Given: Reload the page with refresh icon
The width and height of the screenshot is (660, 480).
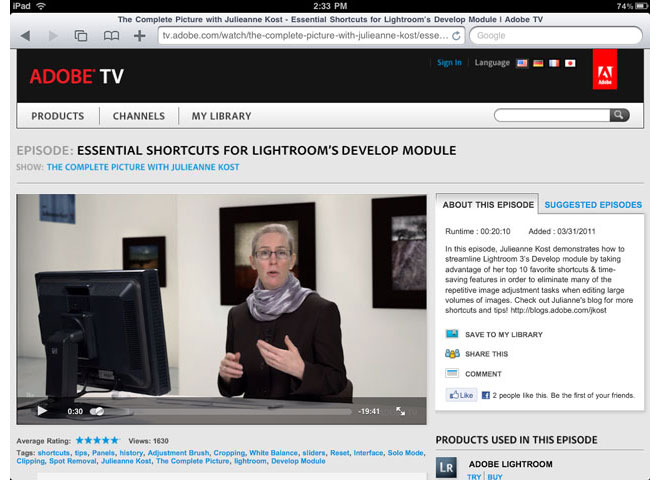Looking at the screenshot, I should click(x=456, y=36).
